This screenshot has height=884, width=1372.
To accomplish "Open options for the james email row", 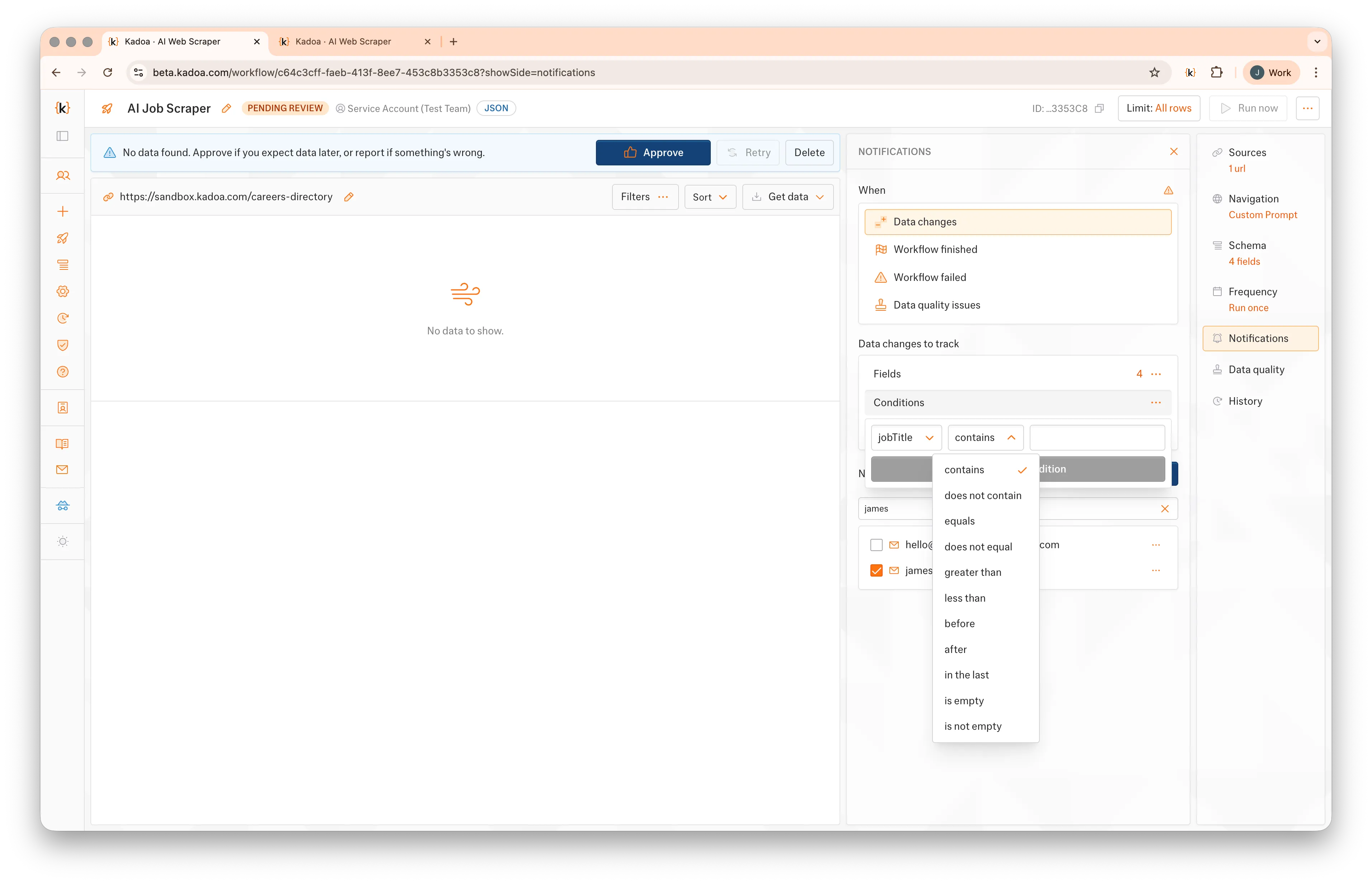I will click(1156, 570).
